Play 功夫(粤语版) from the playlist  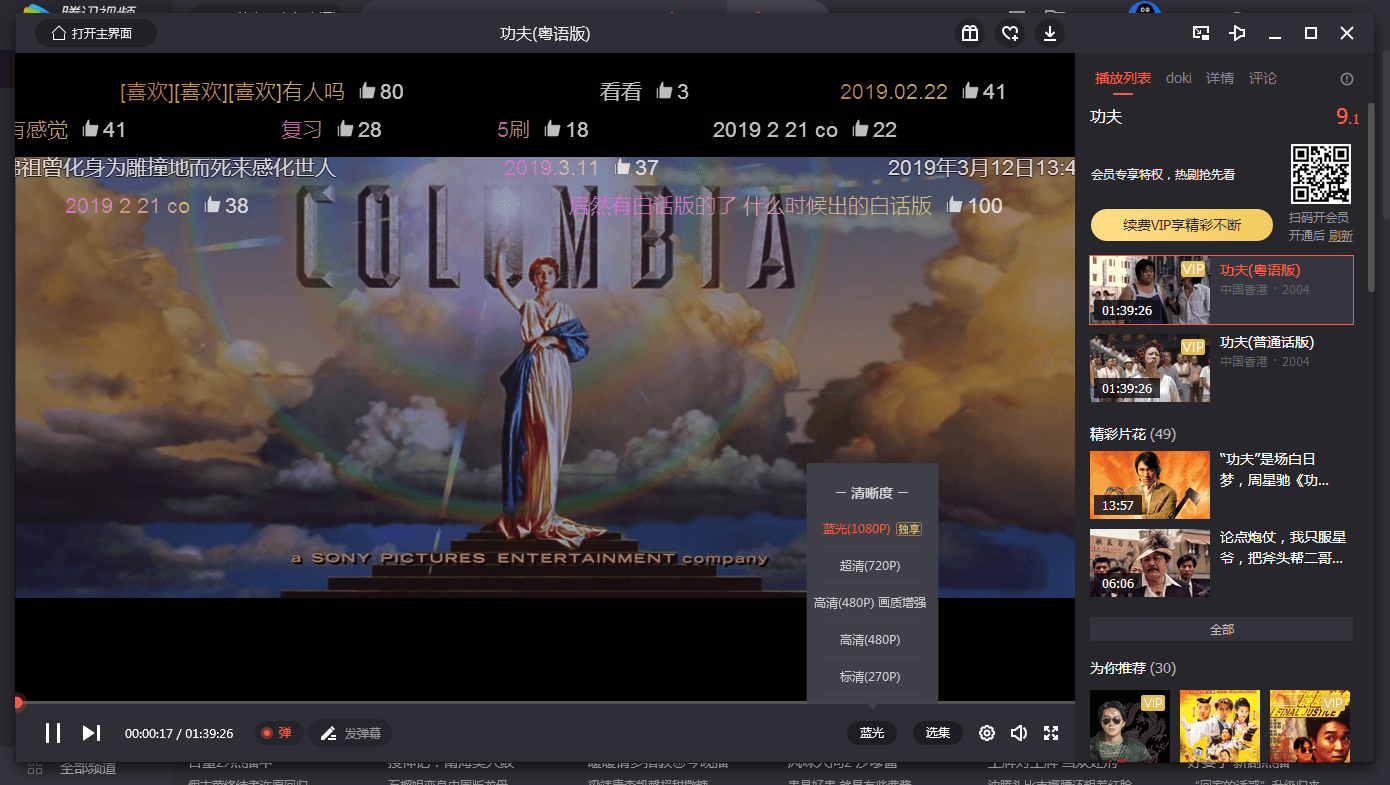pos(1221,290)
